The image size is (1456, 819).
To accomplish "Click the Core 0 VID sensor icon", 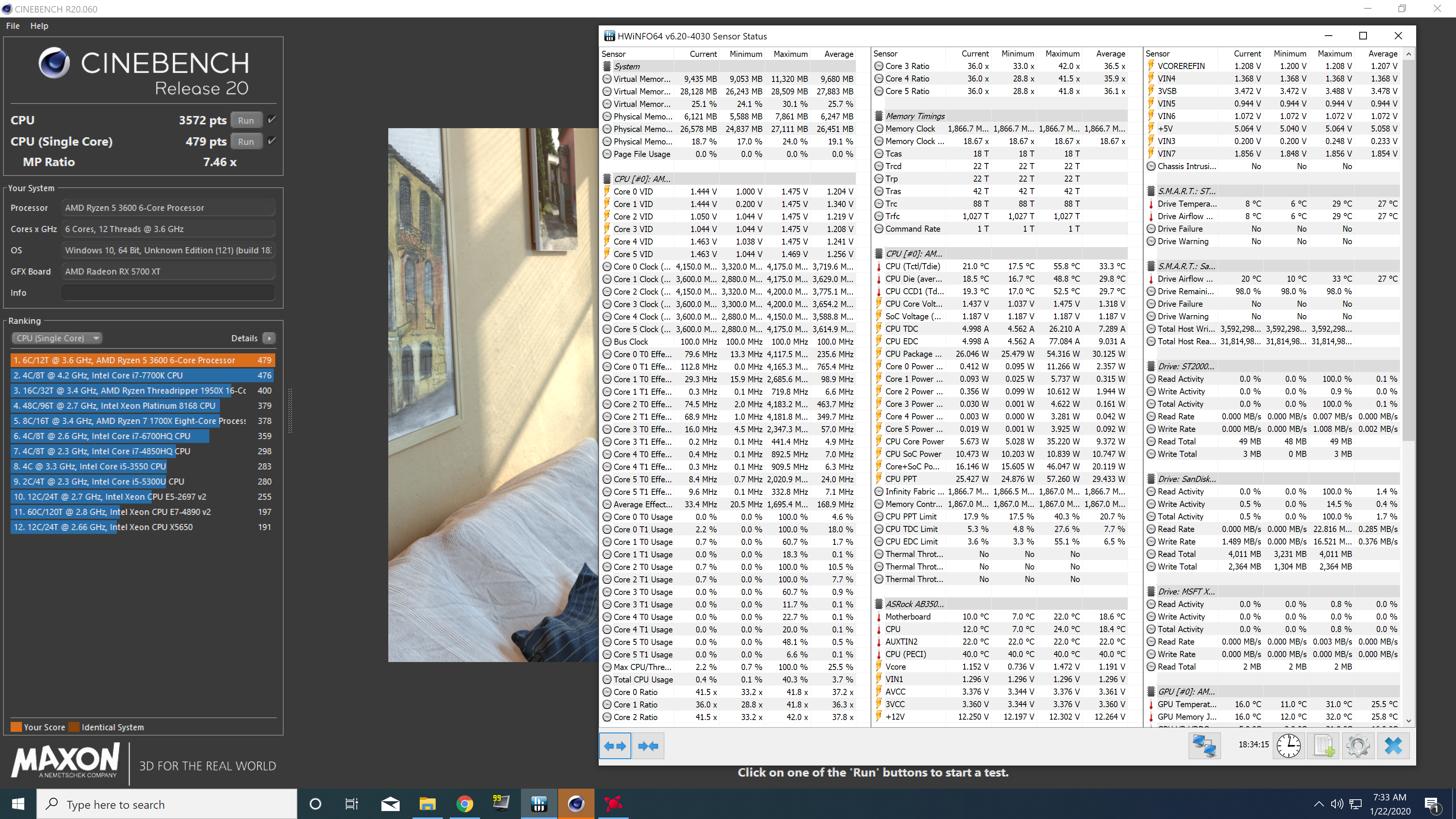I will point(607,191).
